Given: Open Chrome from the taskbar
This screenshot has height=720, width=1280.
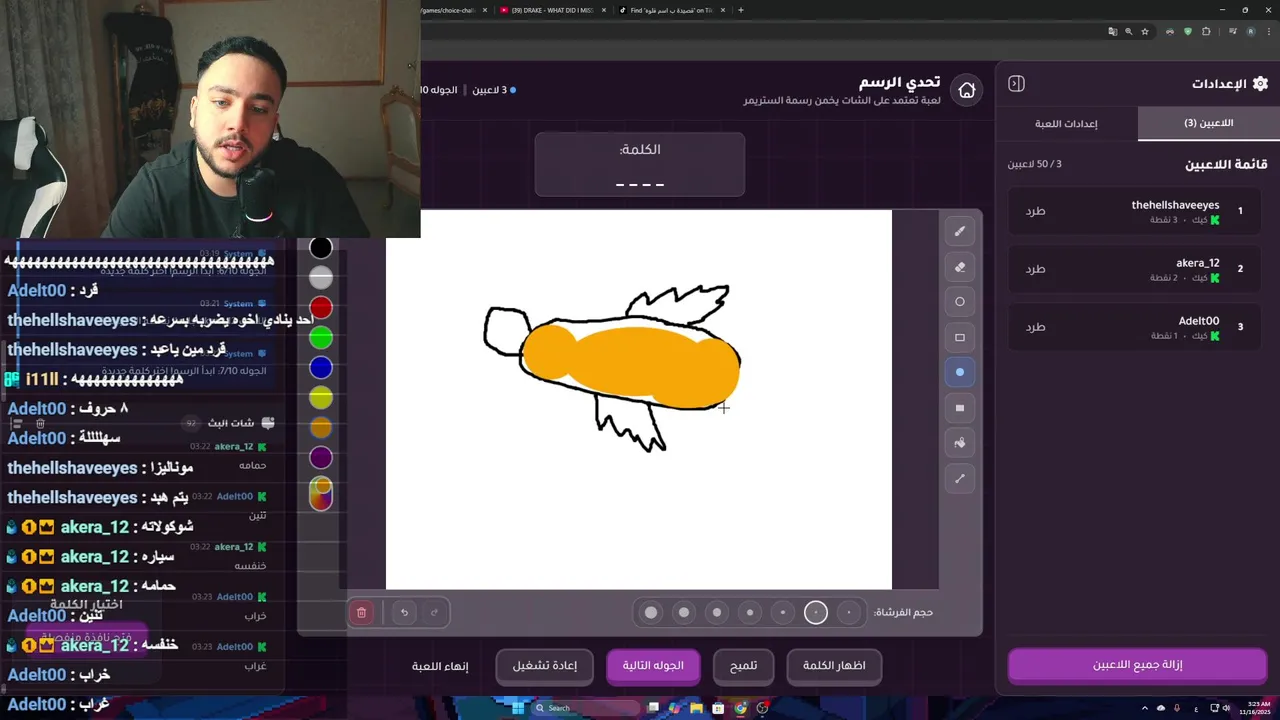Looking at the screenshot, I should coord(740,708).
